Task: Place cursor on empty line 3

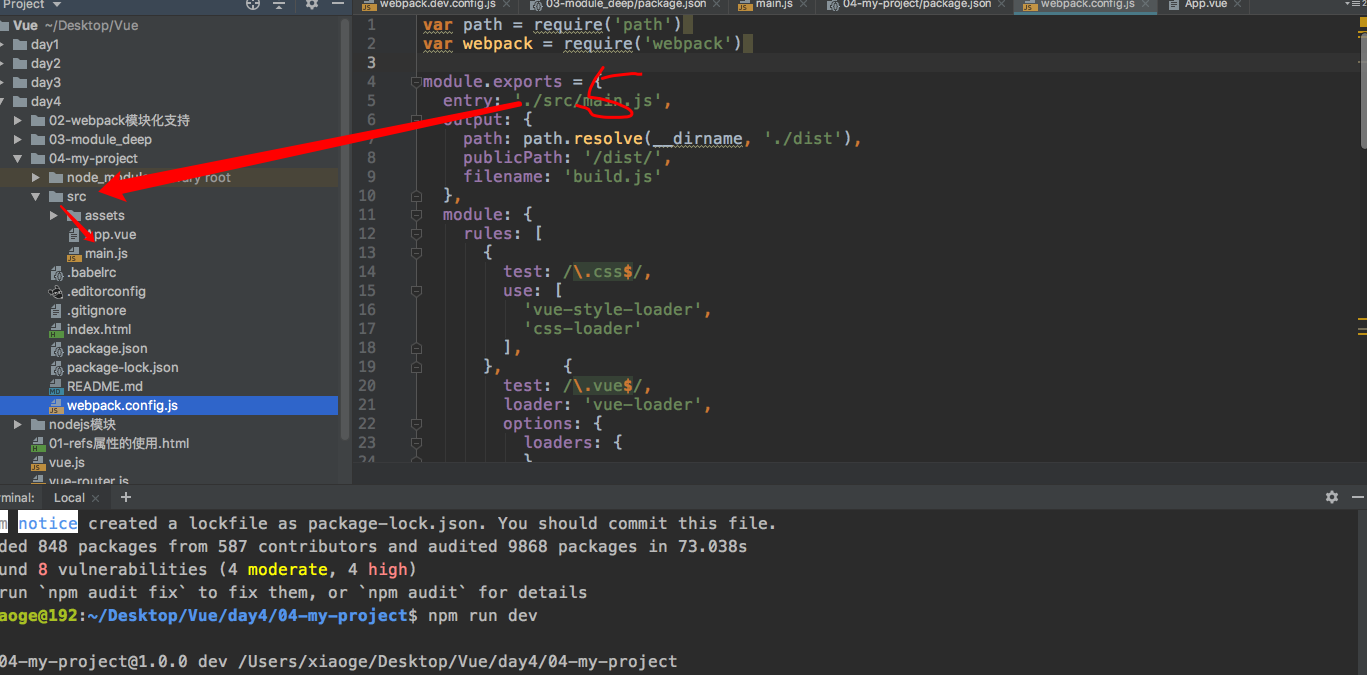Action: click(x=890, y=63)
